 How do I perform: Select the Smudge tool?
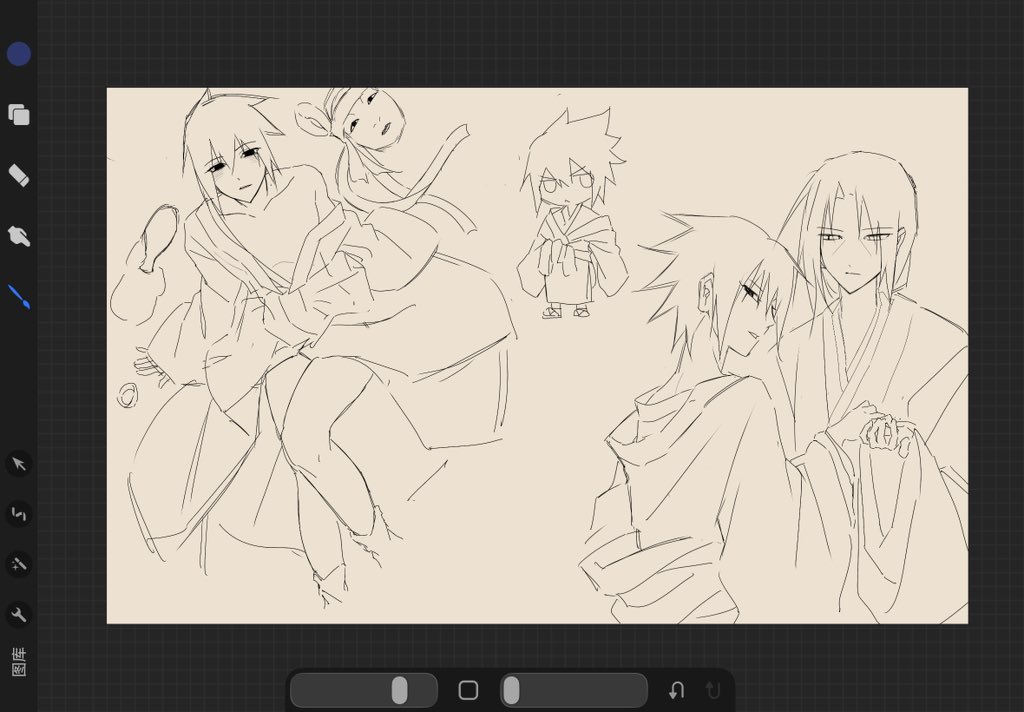coord(19,236)
